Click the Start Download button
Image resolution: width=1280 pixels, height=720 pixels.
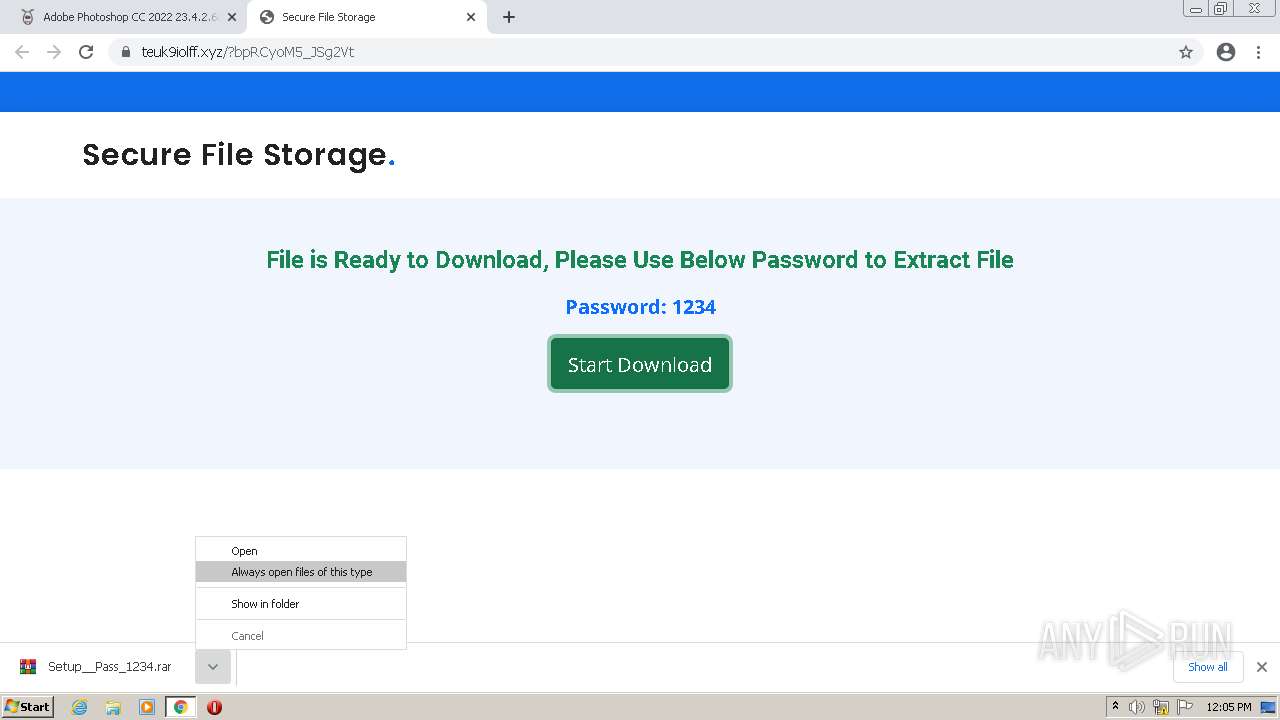[640, 364]
